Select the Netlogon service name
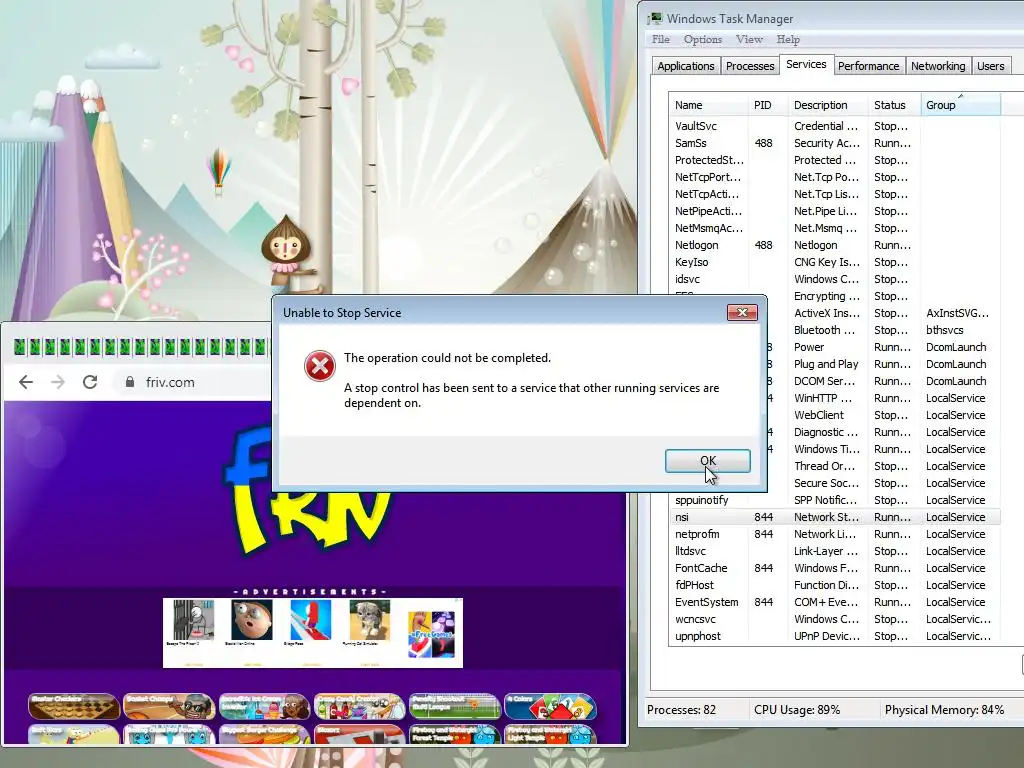 tap(697, 245)
